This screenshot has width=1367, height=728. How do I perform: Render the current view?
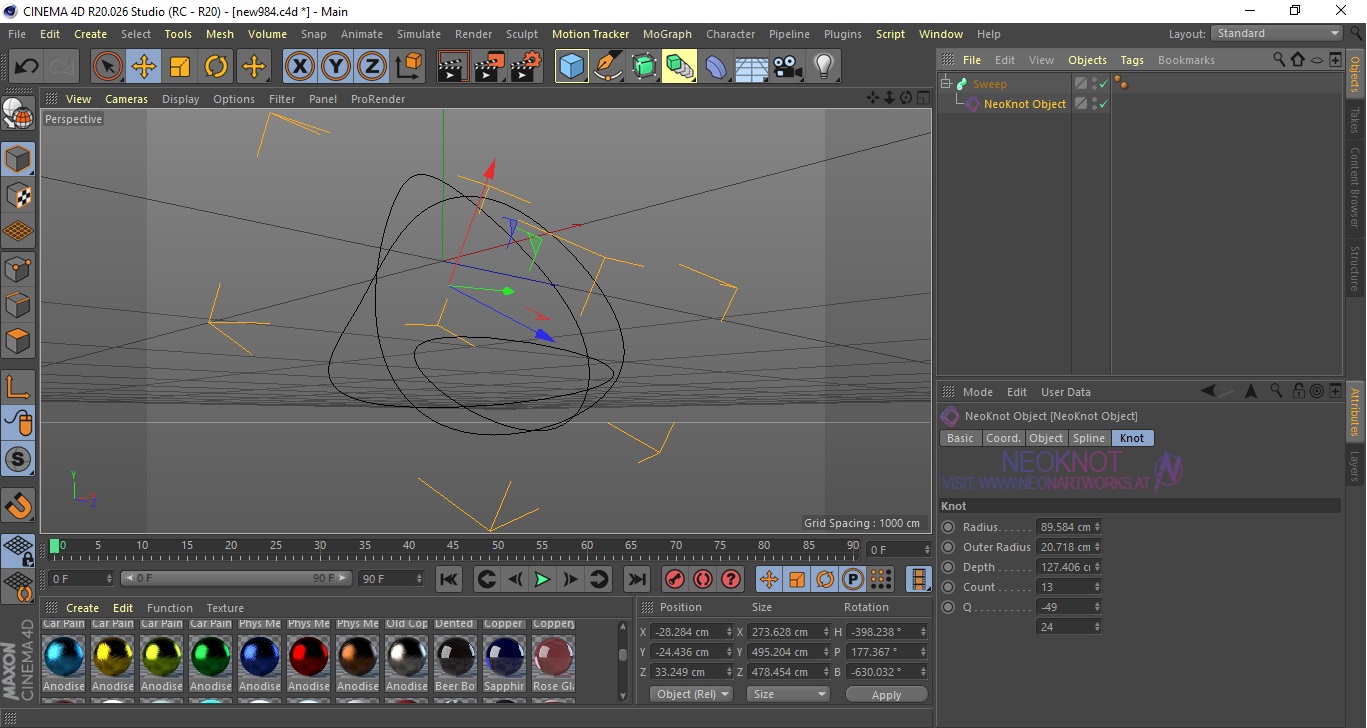pos(453,67)
